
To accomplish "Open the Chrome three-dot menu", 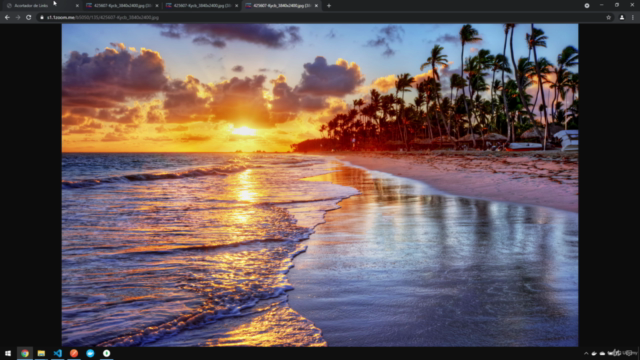I will click(x=633, y=18).
